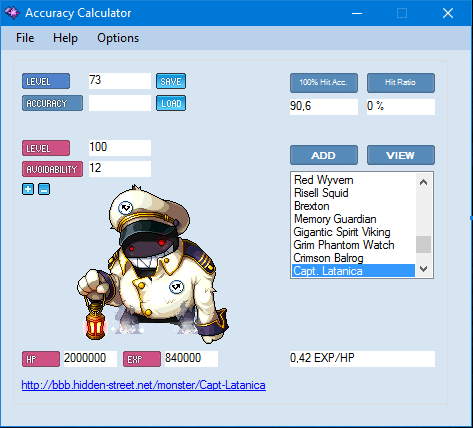Click the blue minus icon under Avoidability
This screenshot has width=473, height=428.
pos(44,189)
